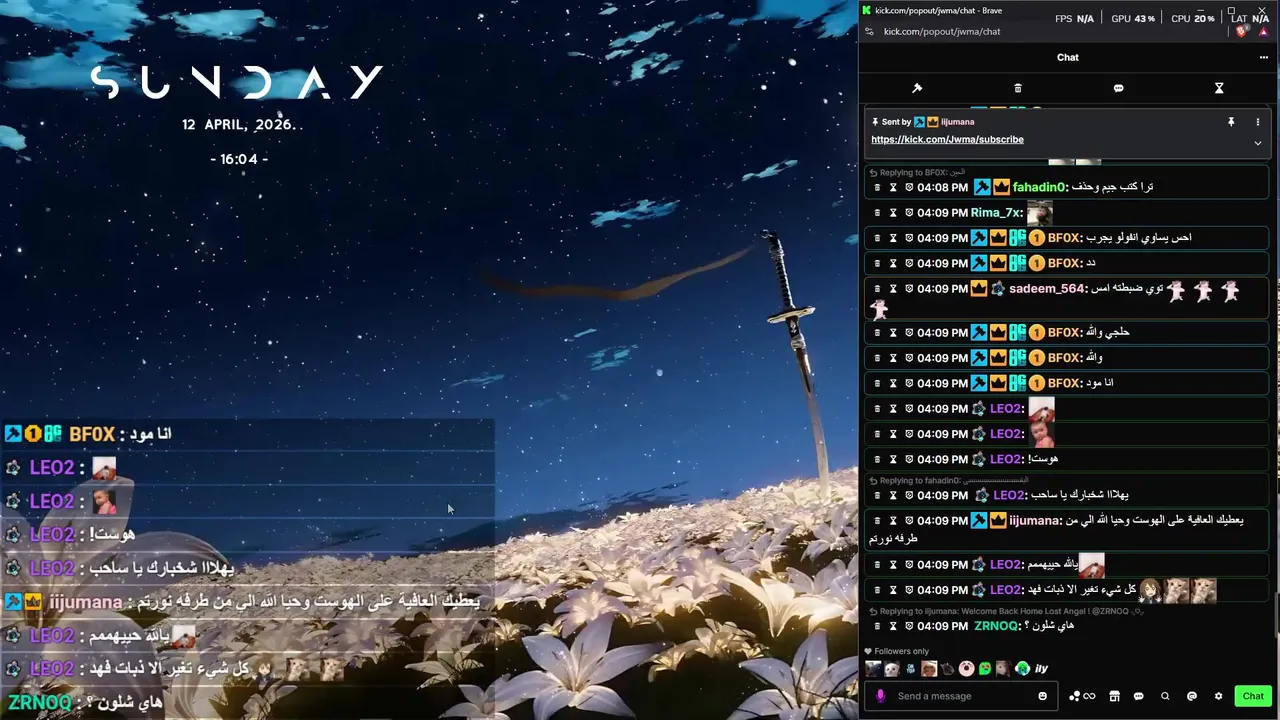Click the Chat header title
1280x720 pixels.
1068,57
